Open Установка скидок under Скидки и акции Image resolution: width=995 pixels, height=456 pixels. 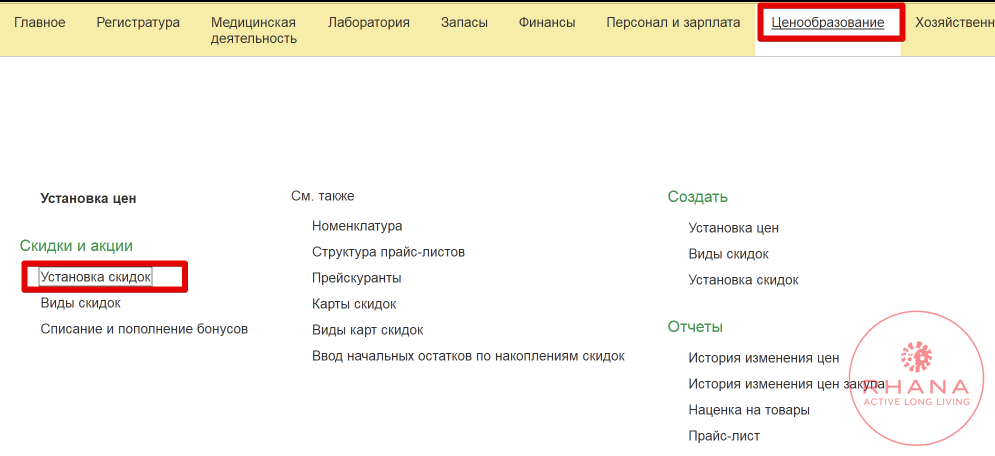tap(96, 277)
